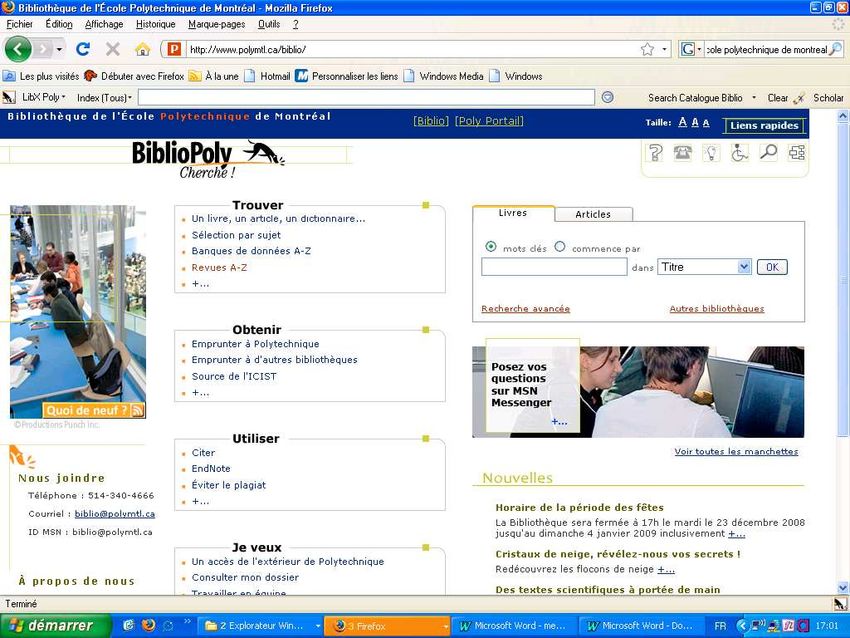
Task: Click the OK search button
Action: click(x=772, y=267)
